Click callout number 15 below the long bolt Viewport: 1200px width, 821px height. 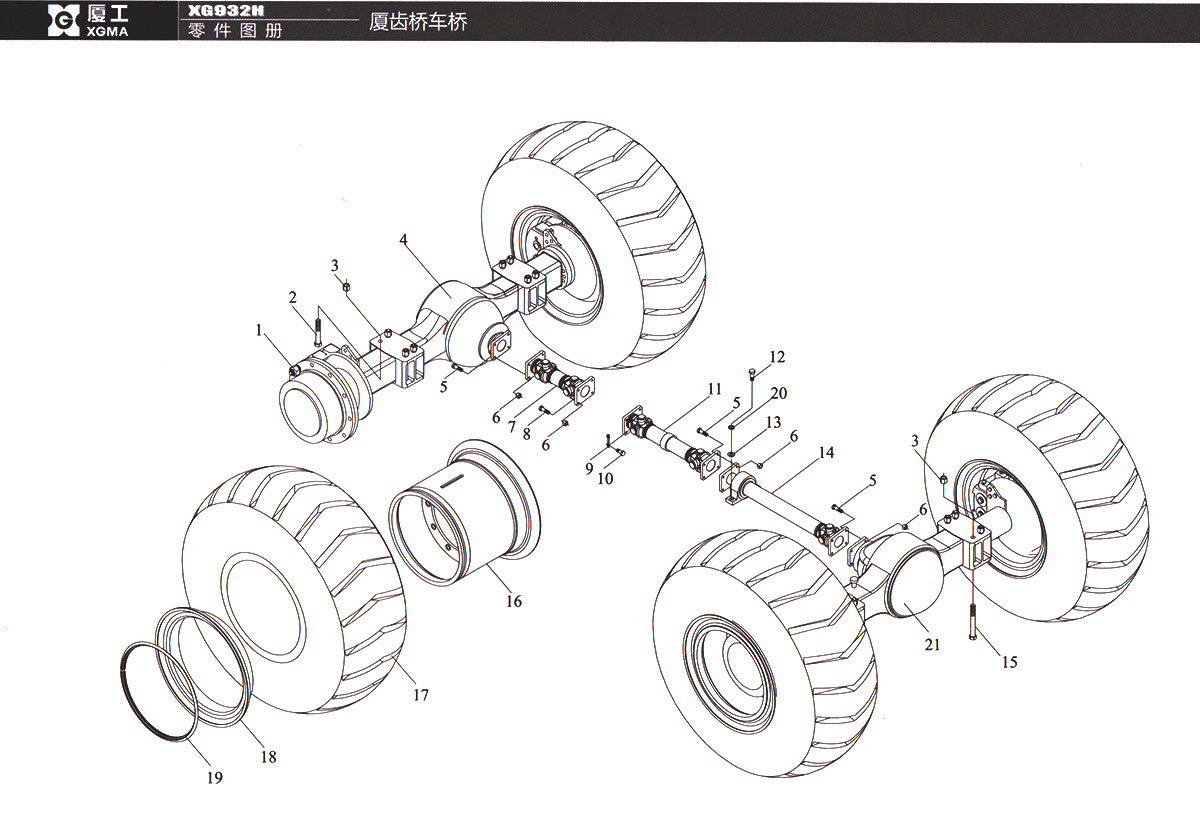coord(1009,662)
